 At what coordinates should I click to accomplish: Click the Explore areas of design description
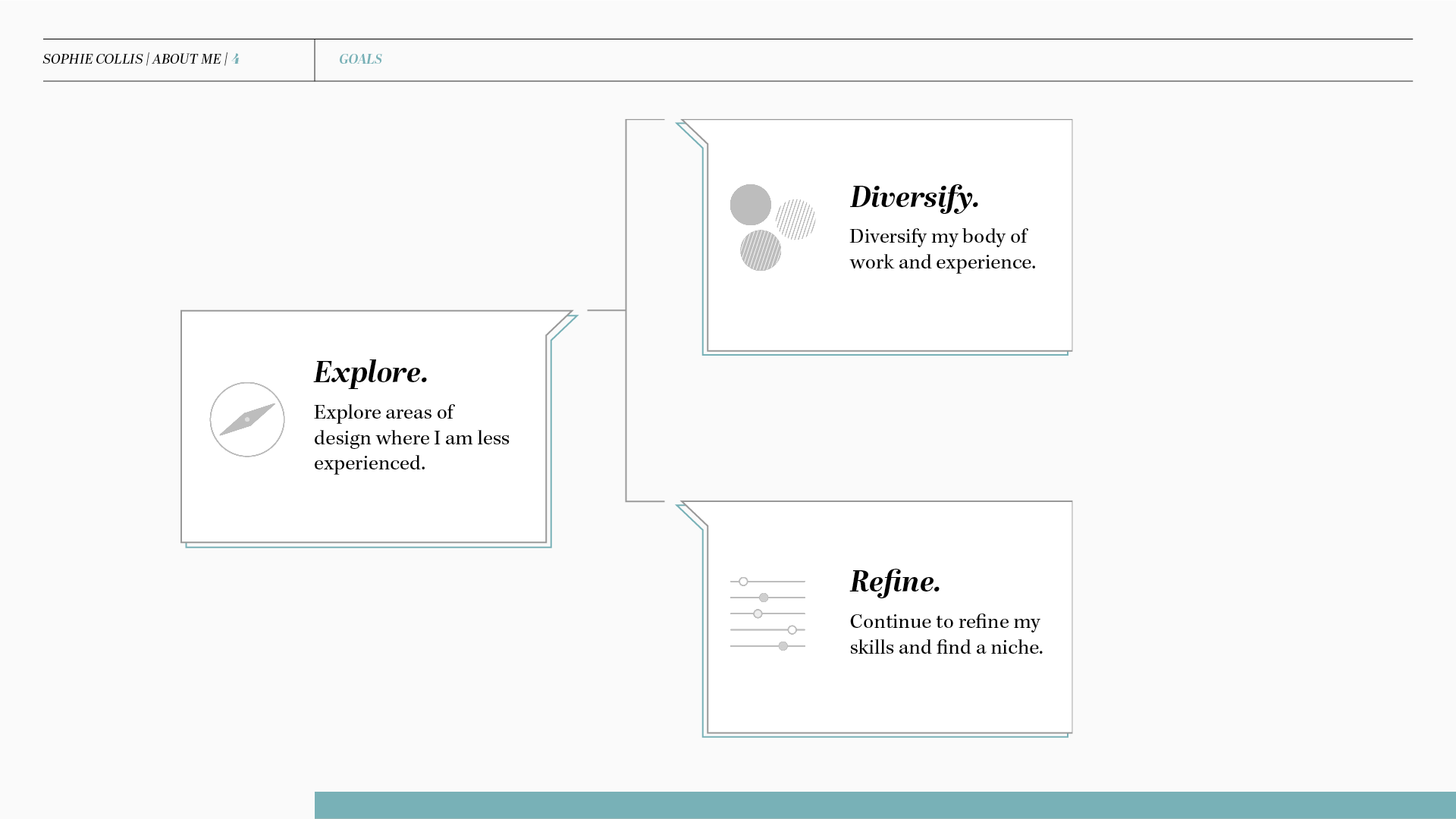coord(411,438)
